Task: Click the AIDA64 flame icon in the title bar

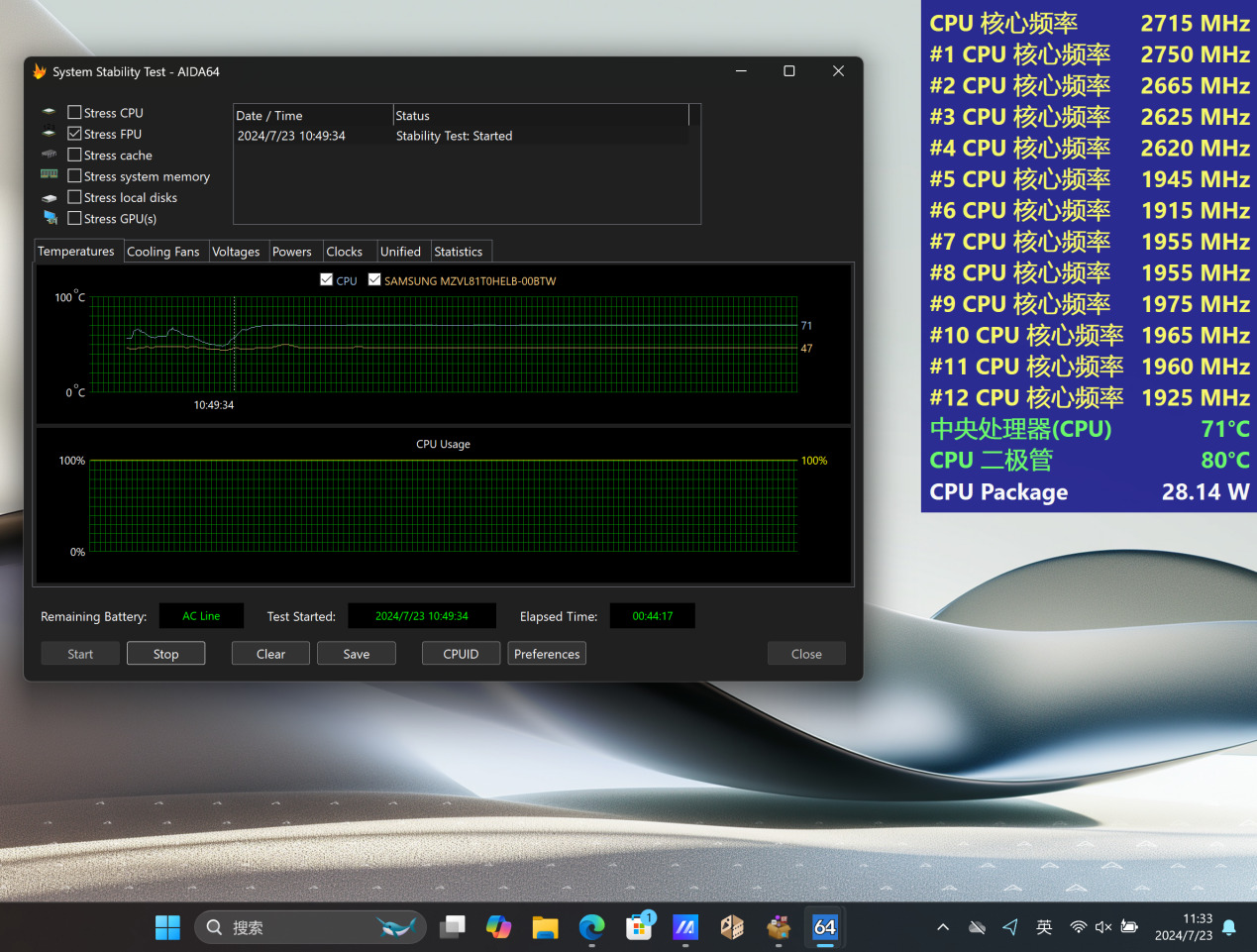Action: point(40,71)
